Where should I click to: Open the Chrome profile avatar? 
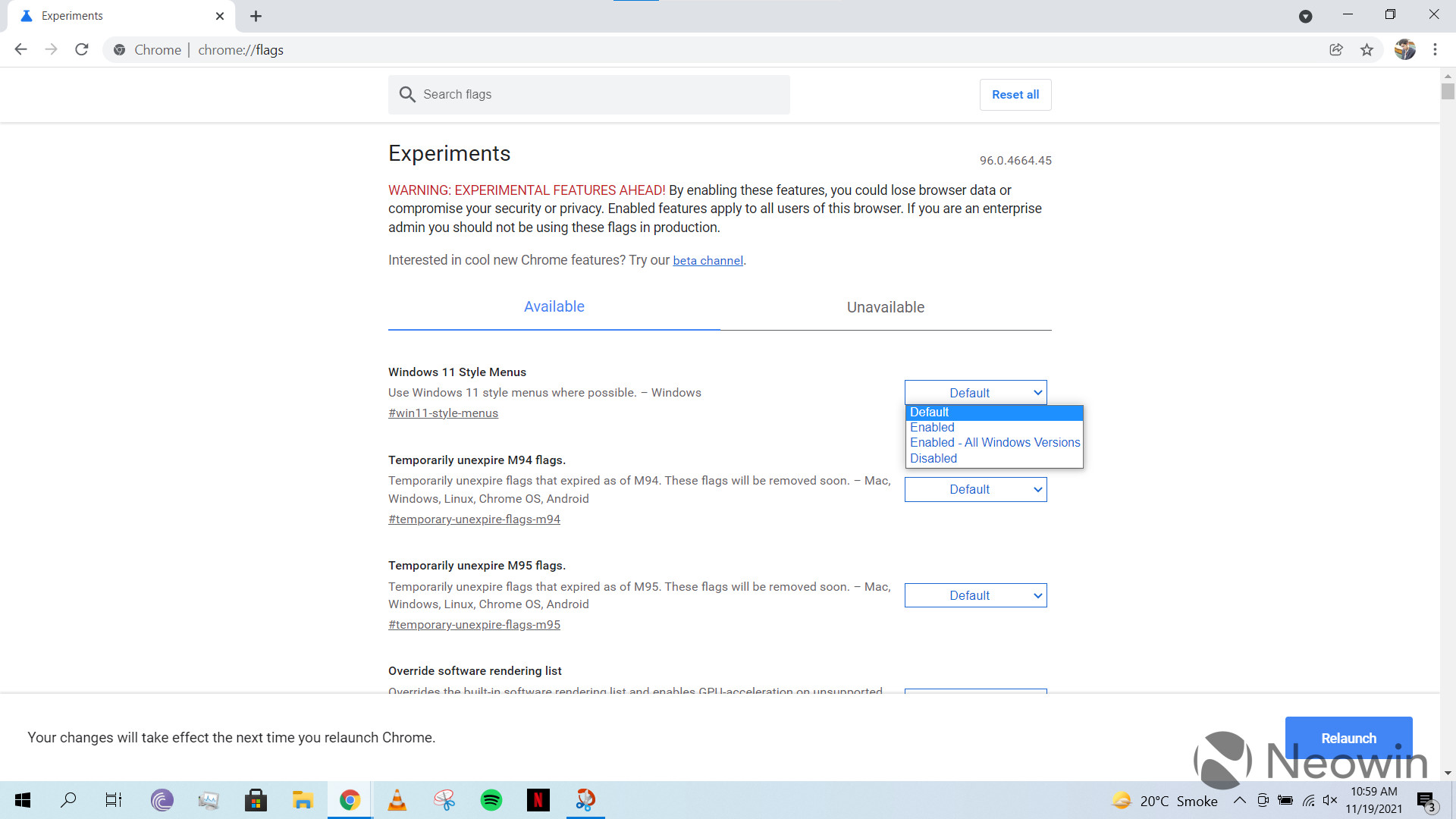pos(1407,49)
